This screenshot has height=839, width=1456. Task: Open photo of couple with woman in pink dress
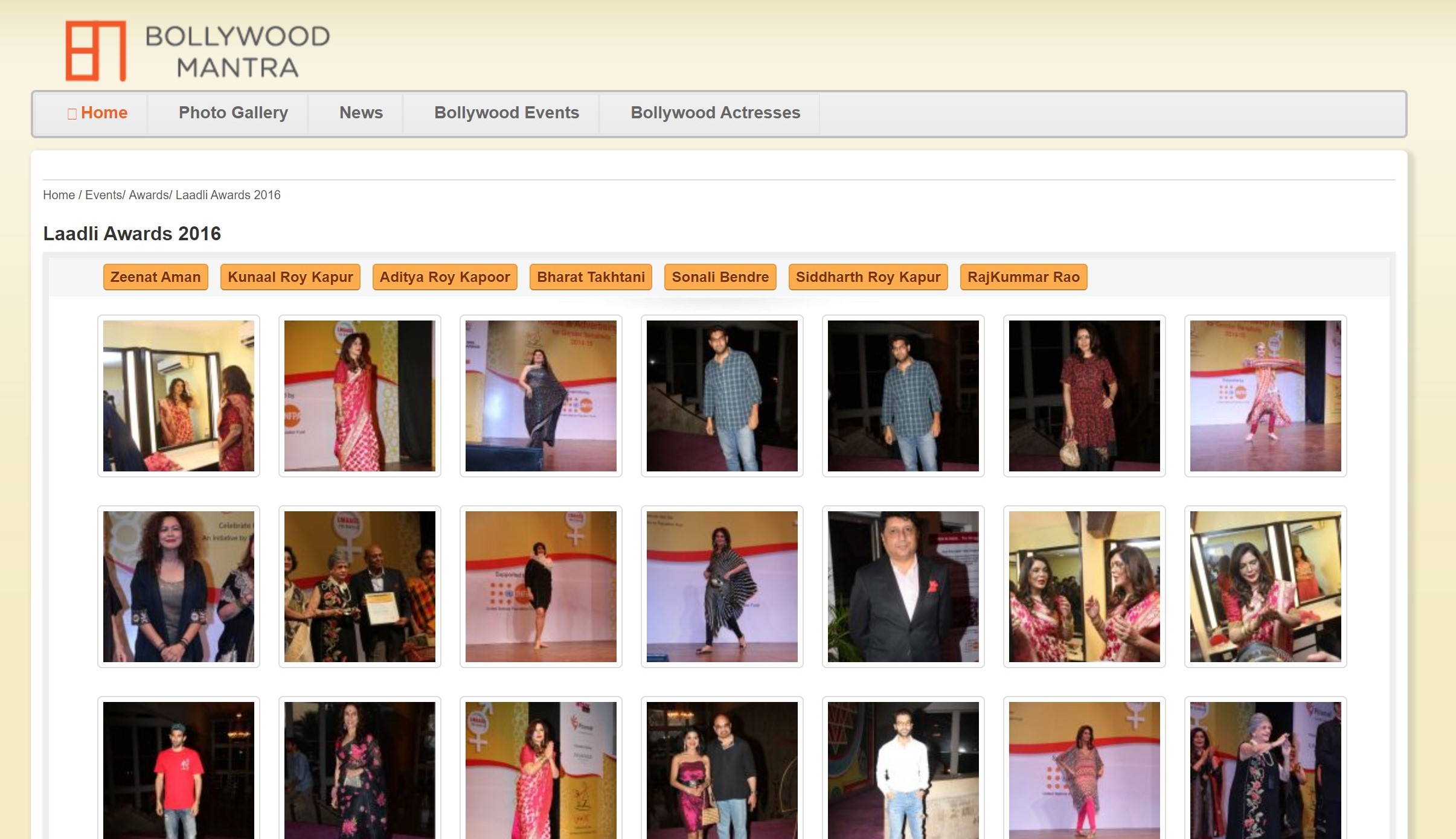(x=722, y=770)
